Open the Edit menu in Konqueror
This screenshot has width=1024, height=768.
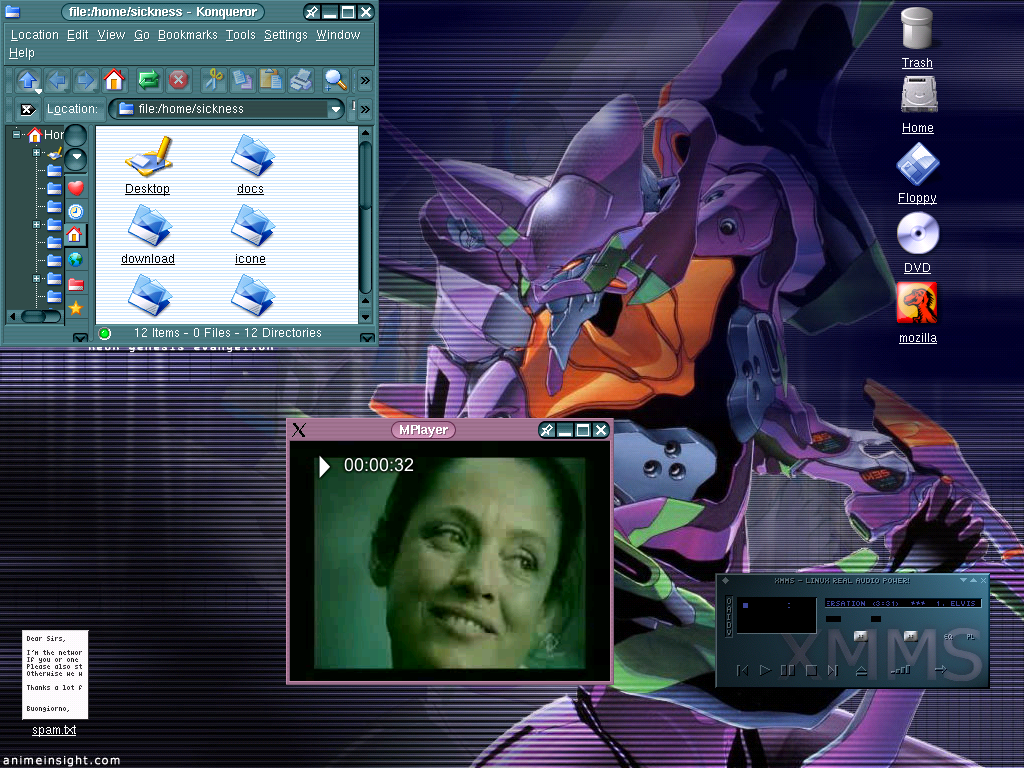pyautogui.click(x=78, y=35)
